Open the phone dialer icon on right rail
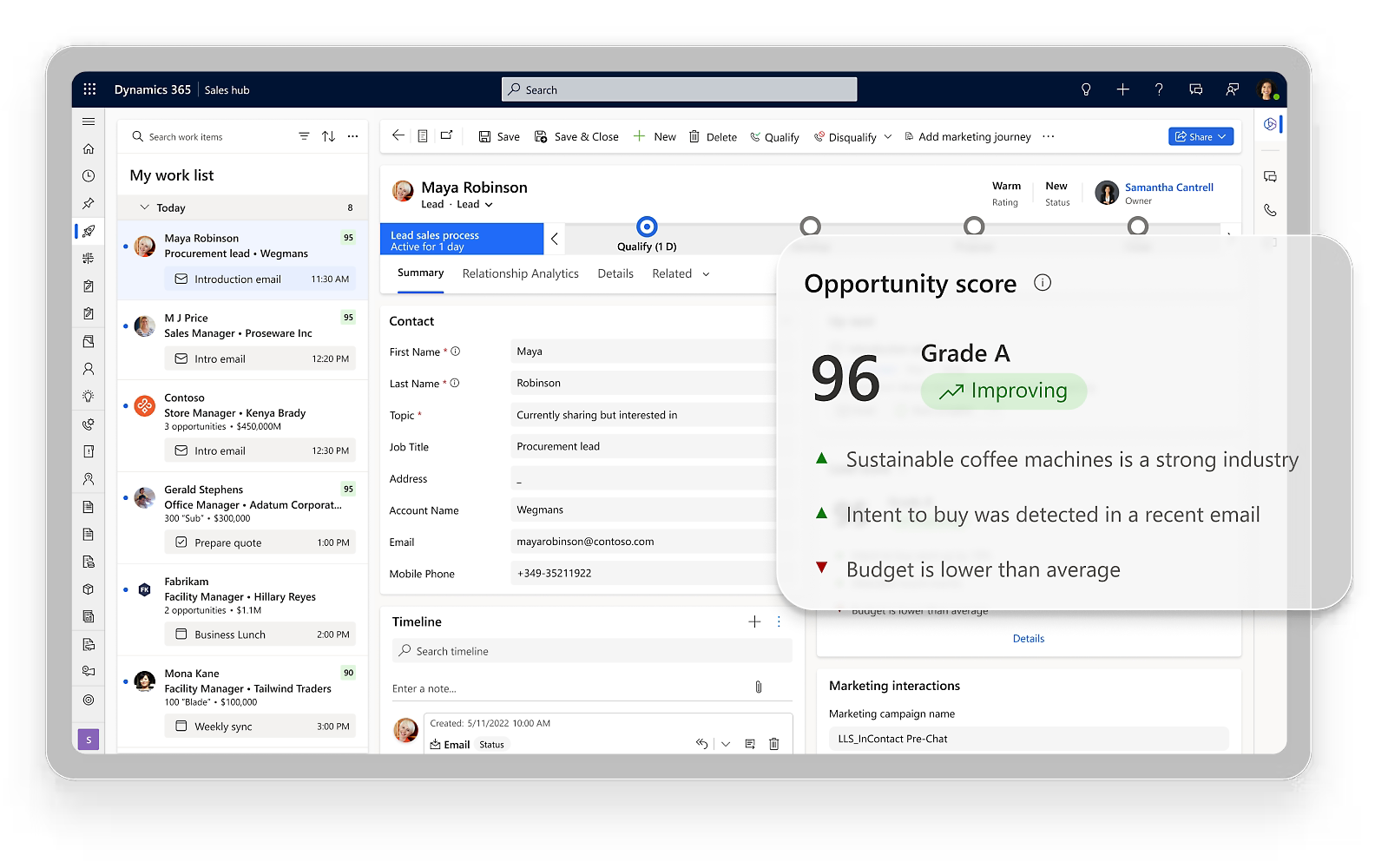 click(1270, 210)
